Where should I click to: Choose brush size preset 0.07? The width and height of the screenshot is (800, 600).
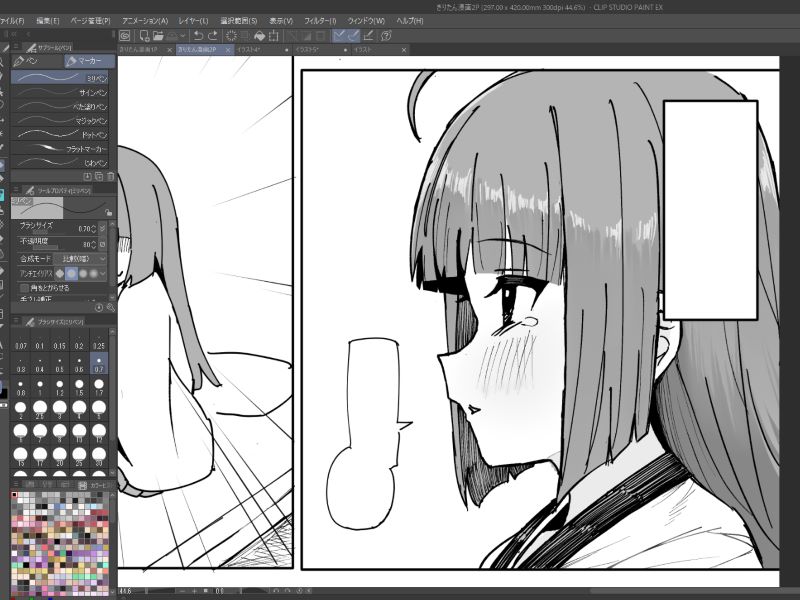(20, 340)
